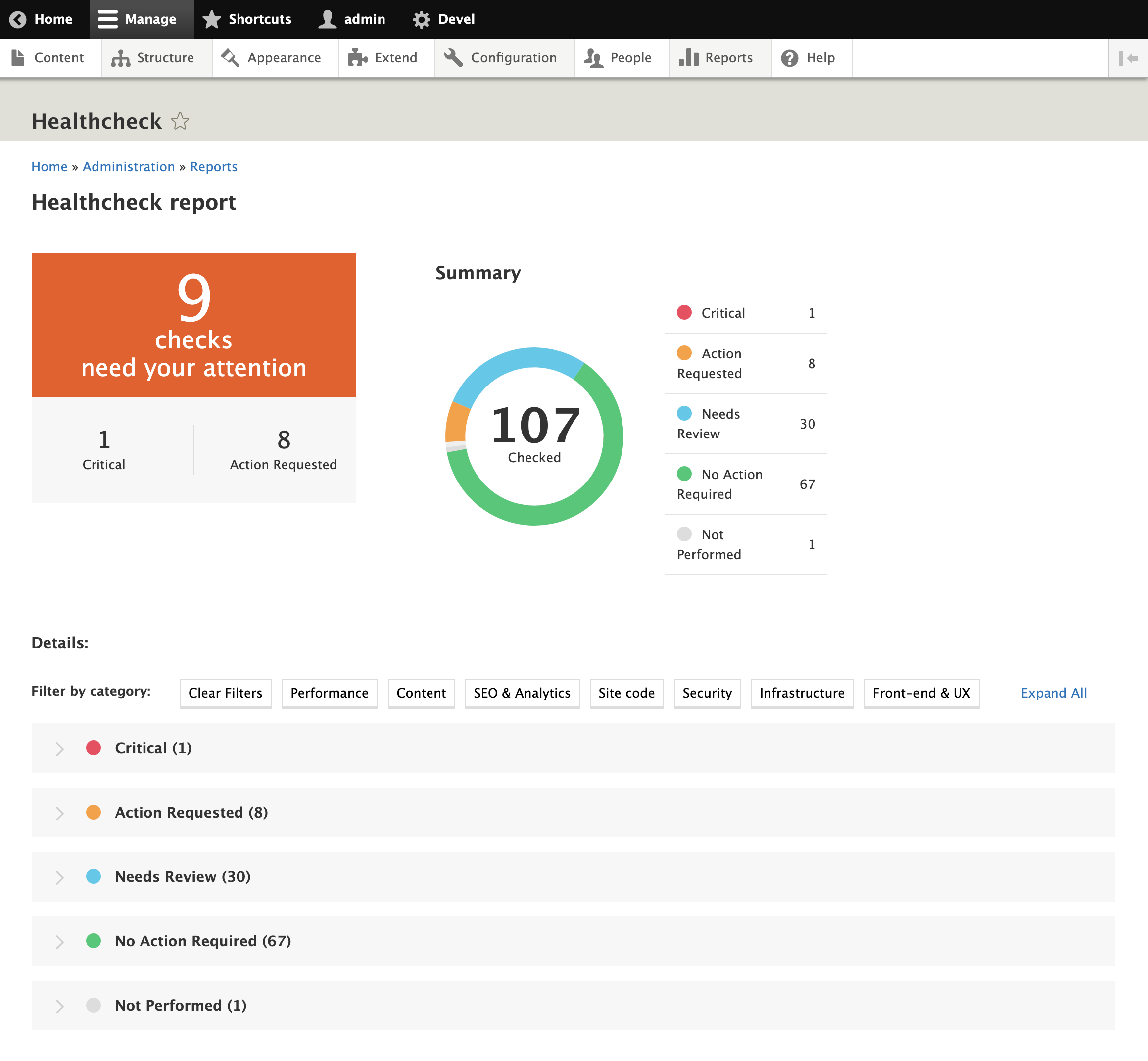Click the orange 9 checks attention banner
1148x1061 pixels.
194,325
